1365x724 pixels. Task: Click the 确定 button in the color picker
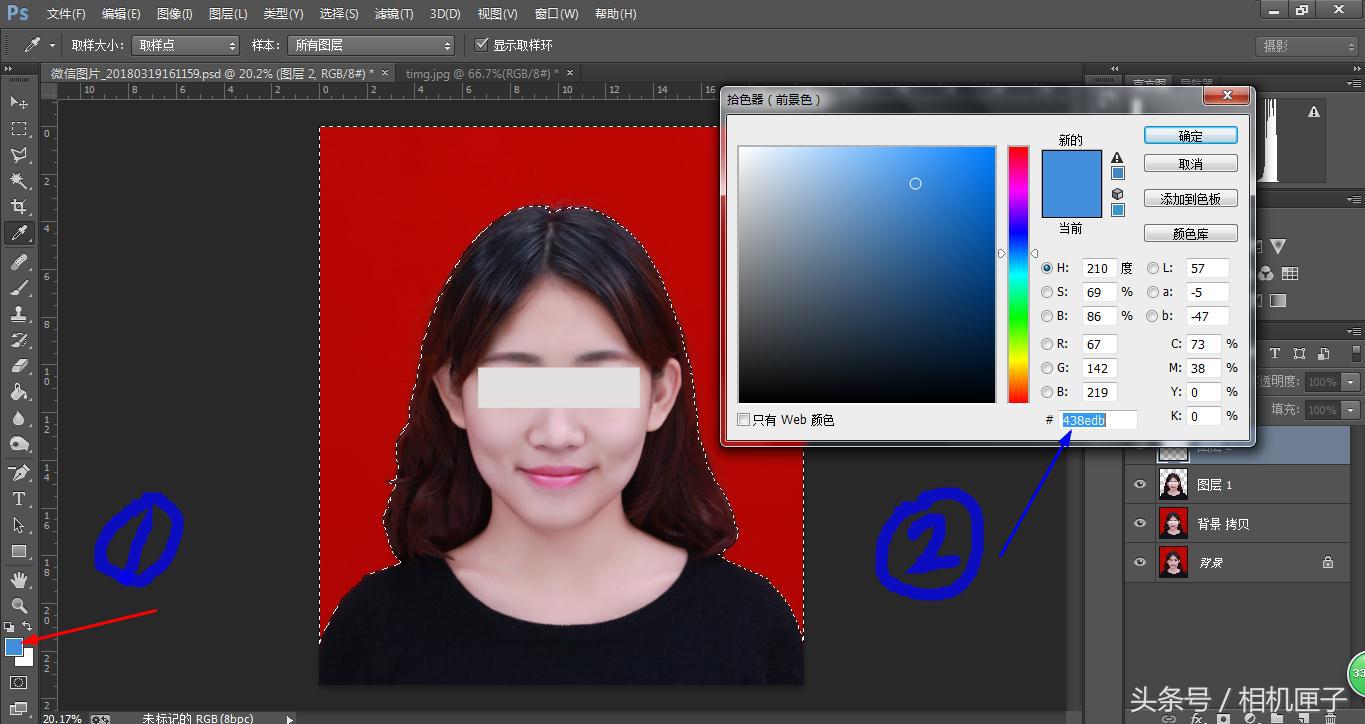[1189, 134]
